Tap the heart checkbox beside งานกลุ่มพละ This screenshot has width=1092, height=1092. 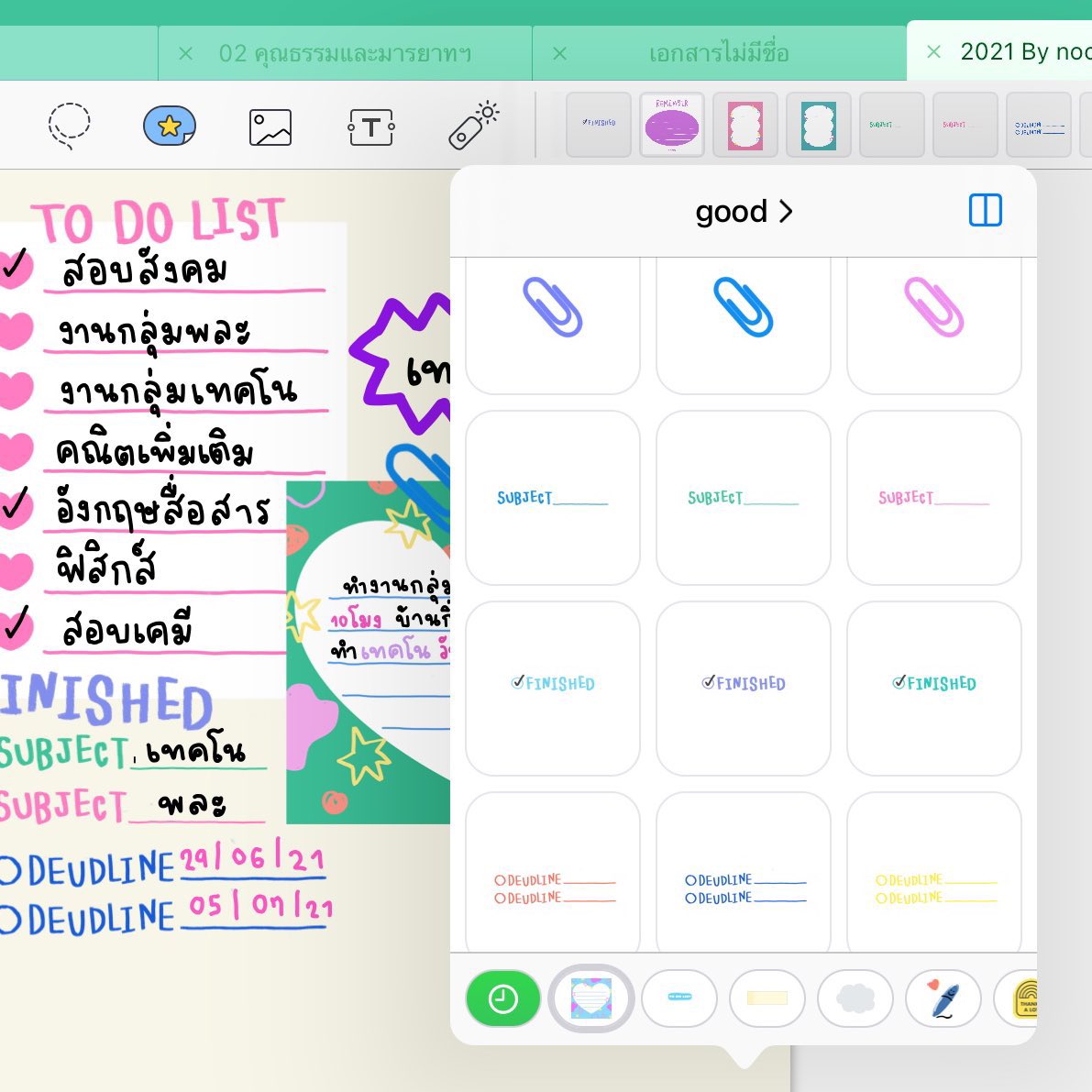click(16, 330)
